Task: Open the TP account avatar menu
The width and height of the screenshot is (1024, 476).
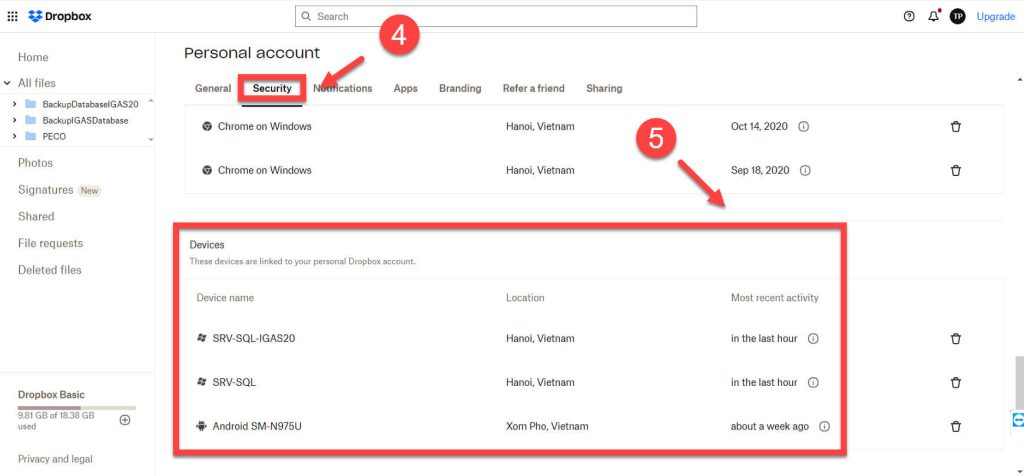Action: [x=957, y=16]
